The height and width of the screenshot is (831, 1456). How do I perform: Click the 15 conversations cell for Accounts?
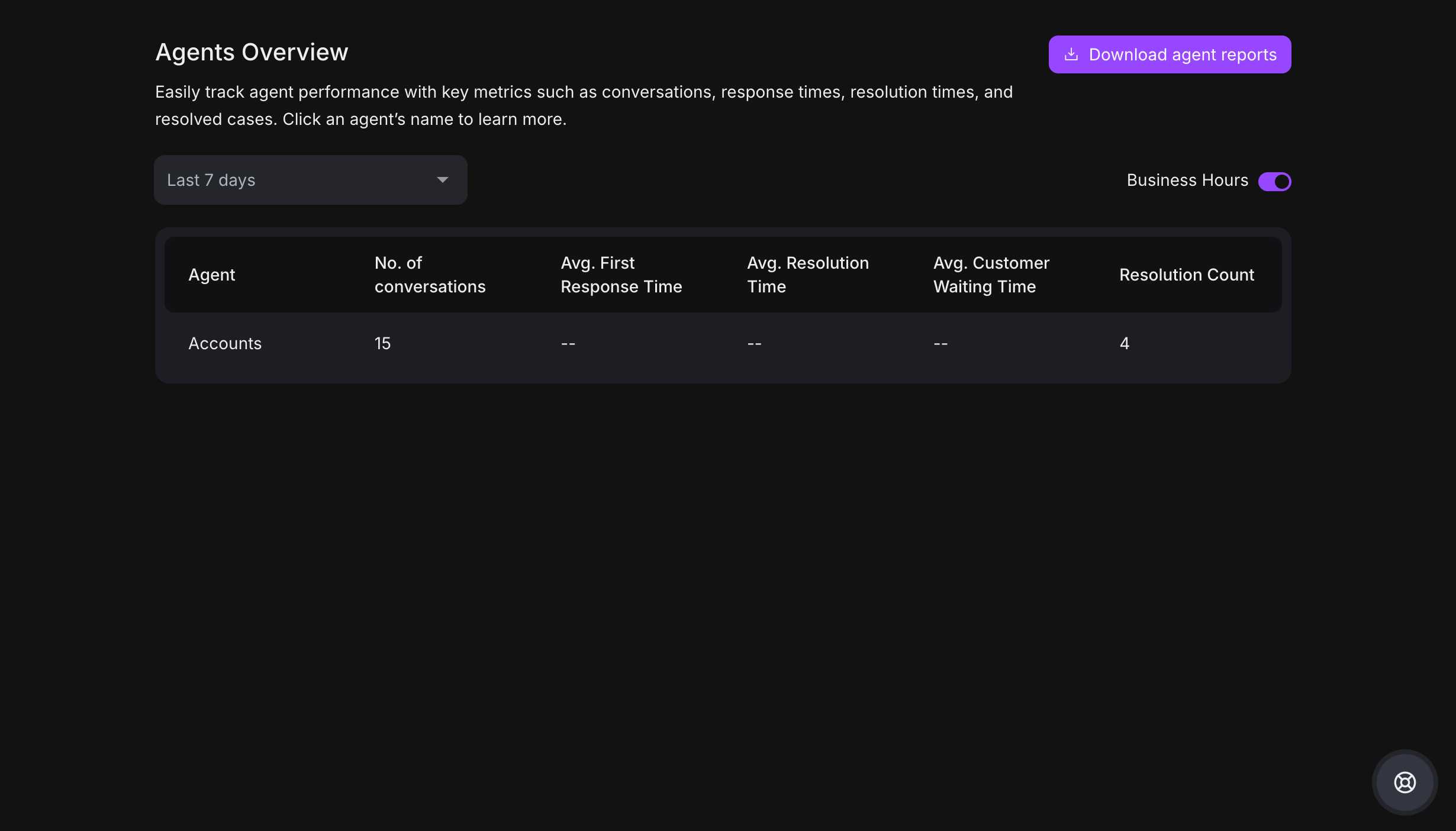point(382,343)
